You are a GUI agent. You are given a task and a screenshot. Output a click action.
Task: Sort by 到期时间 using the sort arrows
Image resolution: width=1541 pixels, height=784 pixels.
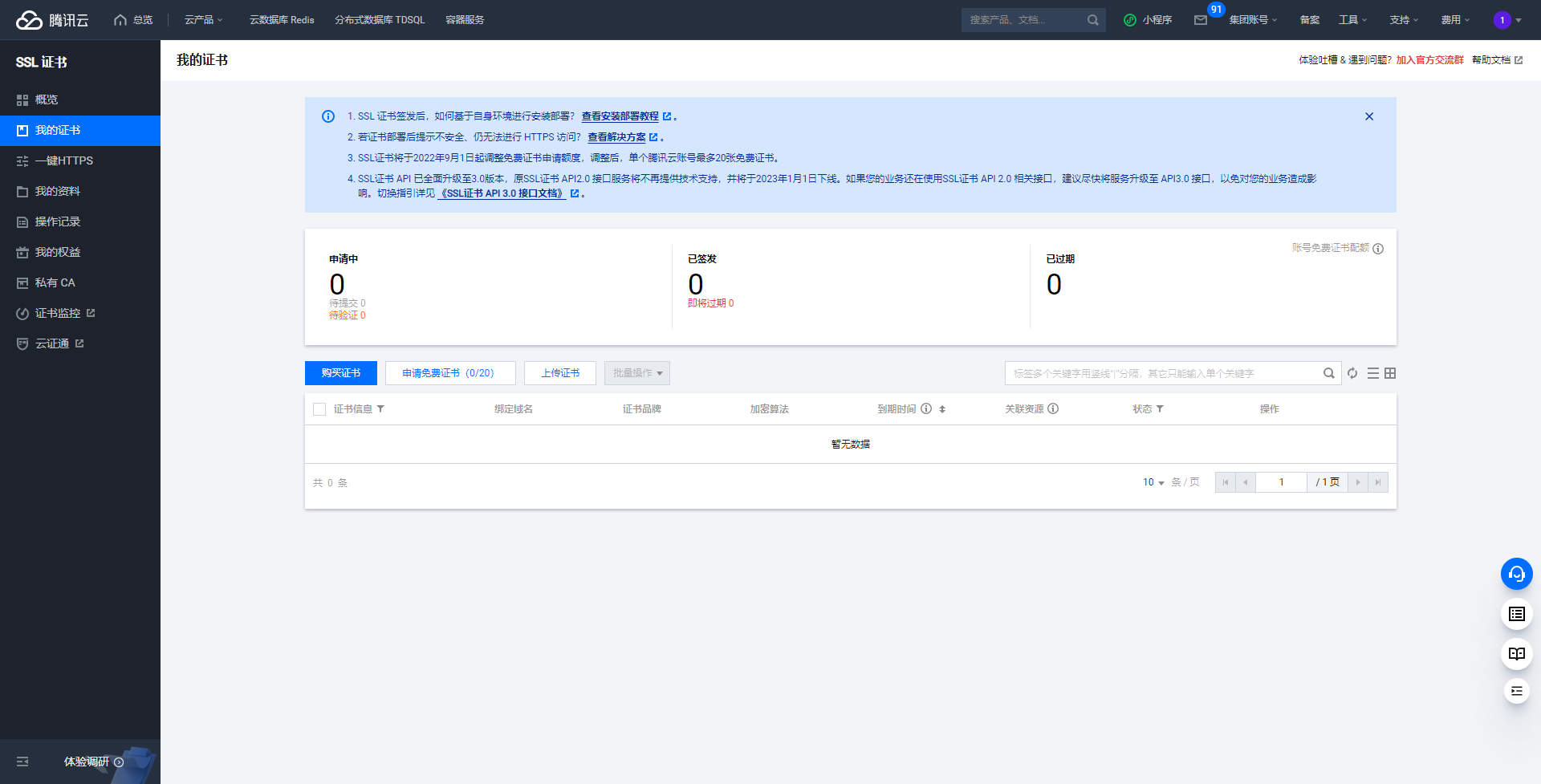click(942, 409)
